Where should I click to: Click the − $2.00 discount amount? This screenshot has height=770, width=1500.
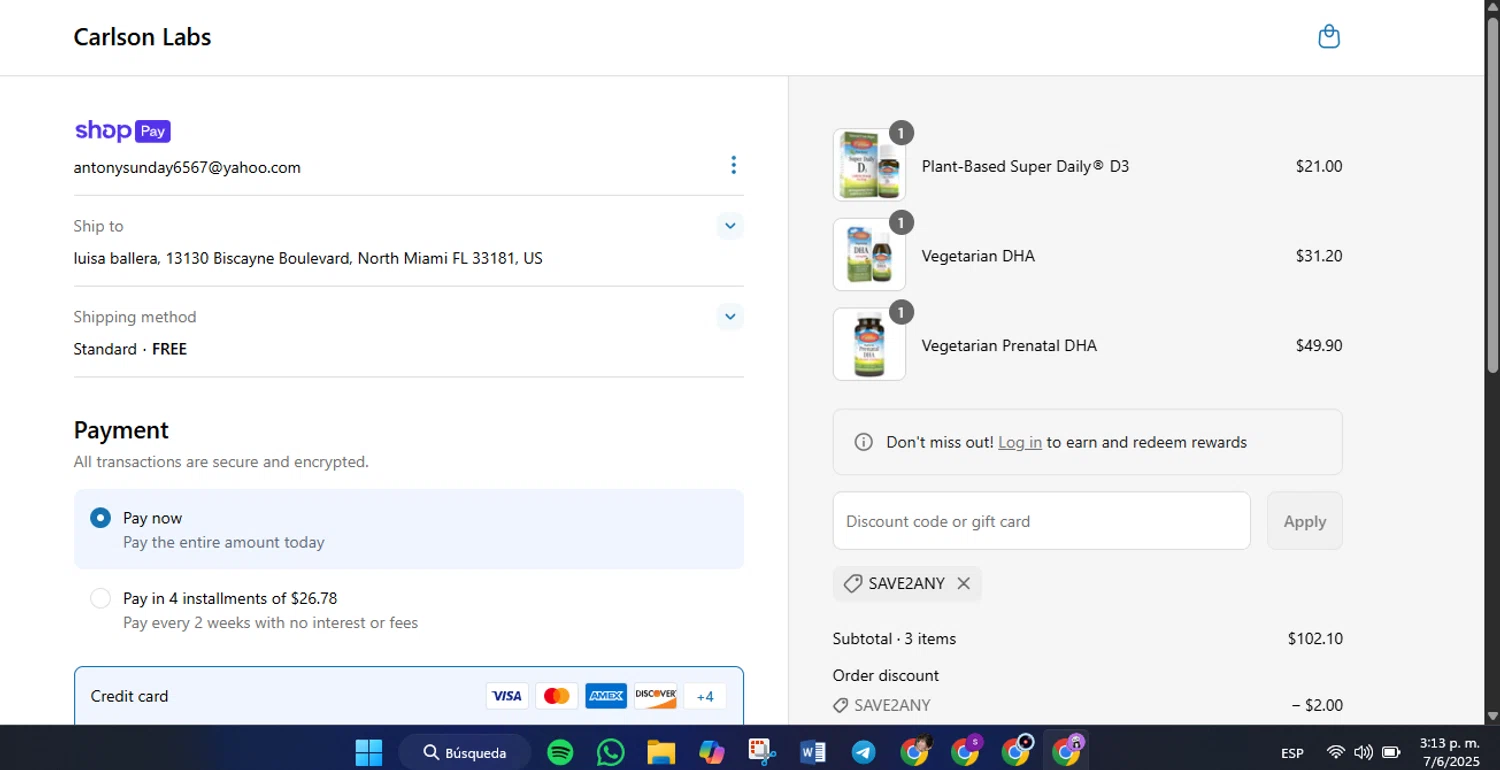tap(1317, 705)
